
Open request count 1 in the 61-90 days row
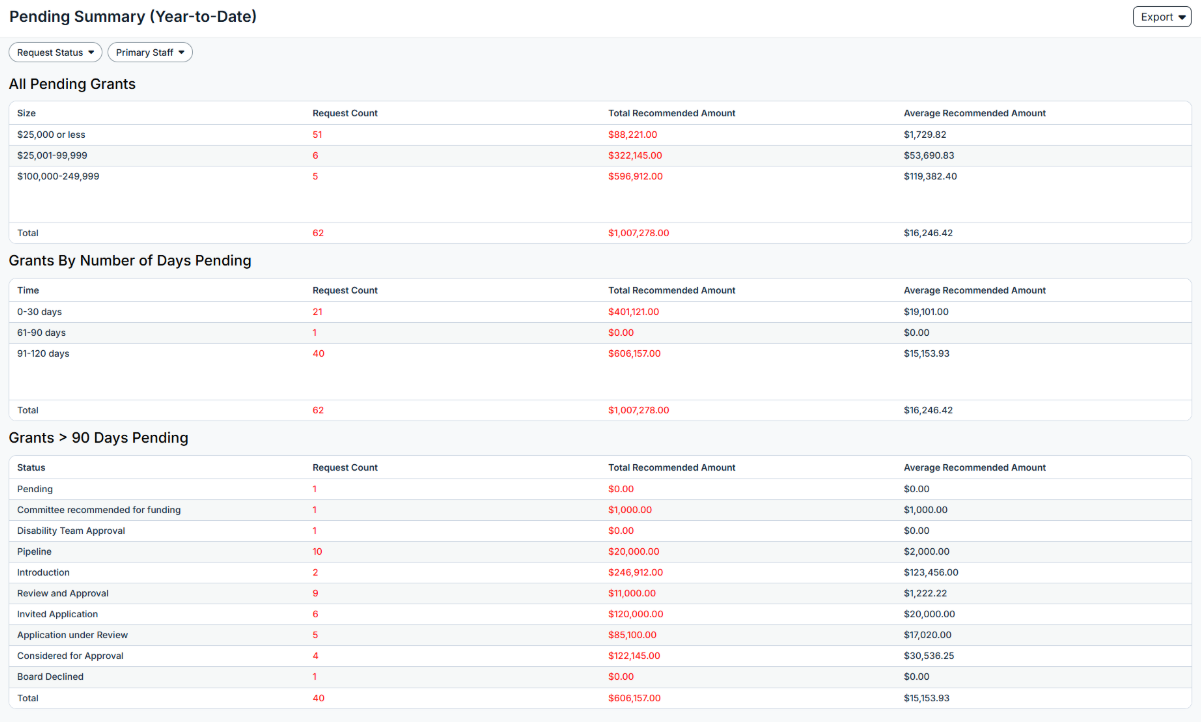click(314, 333)
